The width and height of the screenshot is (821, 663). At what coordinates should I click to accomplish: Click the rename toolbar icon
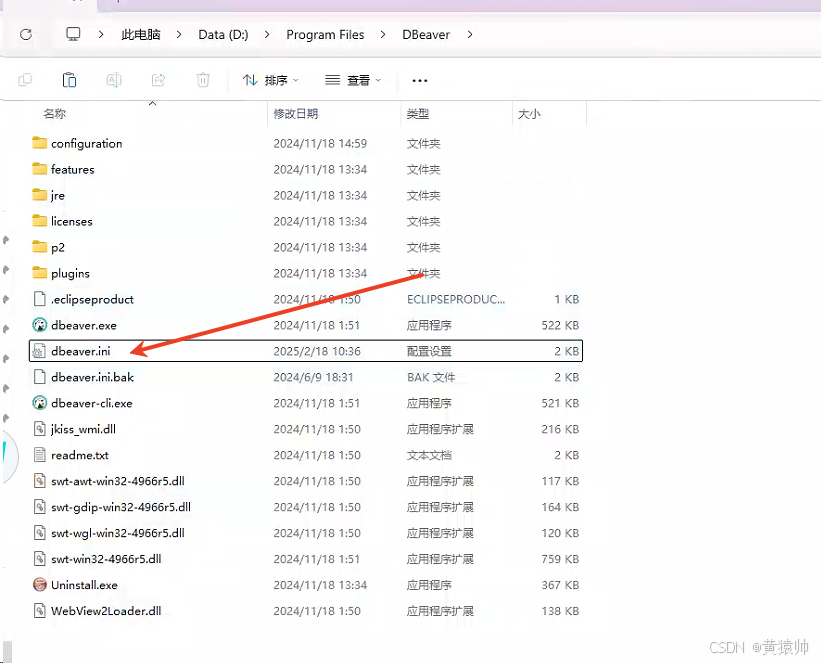click(114, 80)
